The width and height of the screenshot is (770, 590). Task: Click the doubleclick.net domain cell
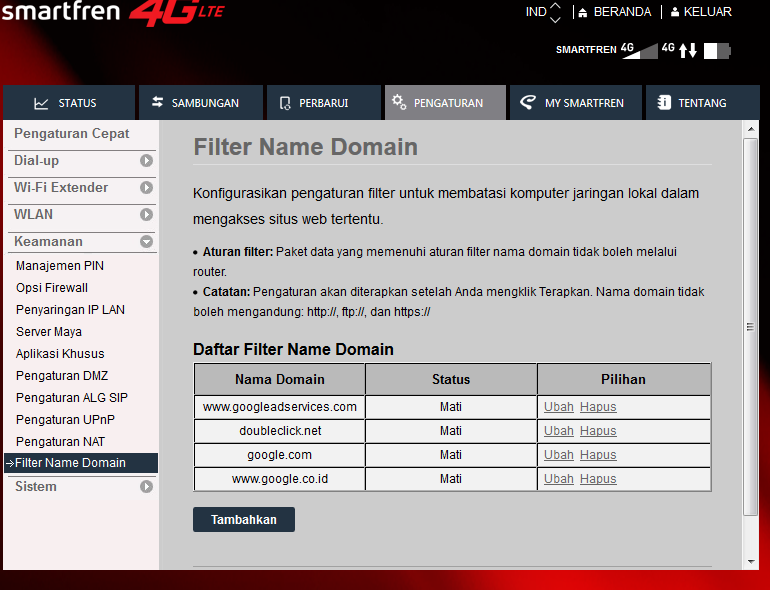(279, 431)
